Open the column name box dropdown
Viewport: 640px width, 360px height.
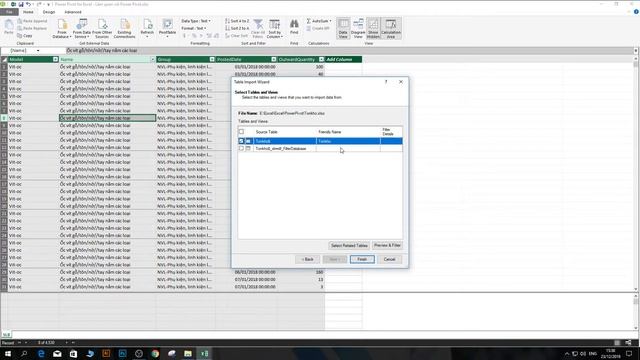pyautogui.click(x=38, y=51)
